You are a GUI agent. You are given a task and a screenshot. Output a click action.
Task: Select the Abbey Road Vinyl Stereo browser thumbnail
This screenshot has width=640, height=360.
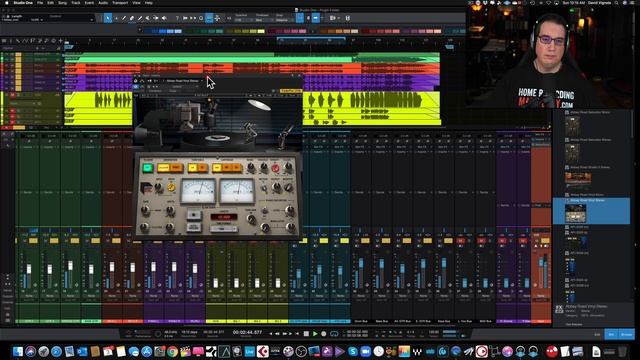pos(575,213)
